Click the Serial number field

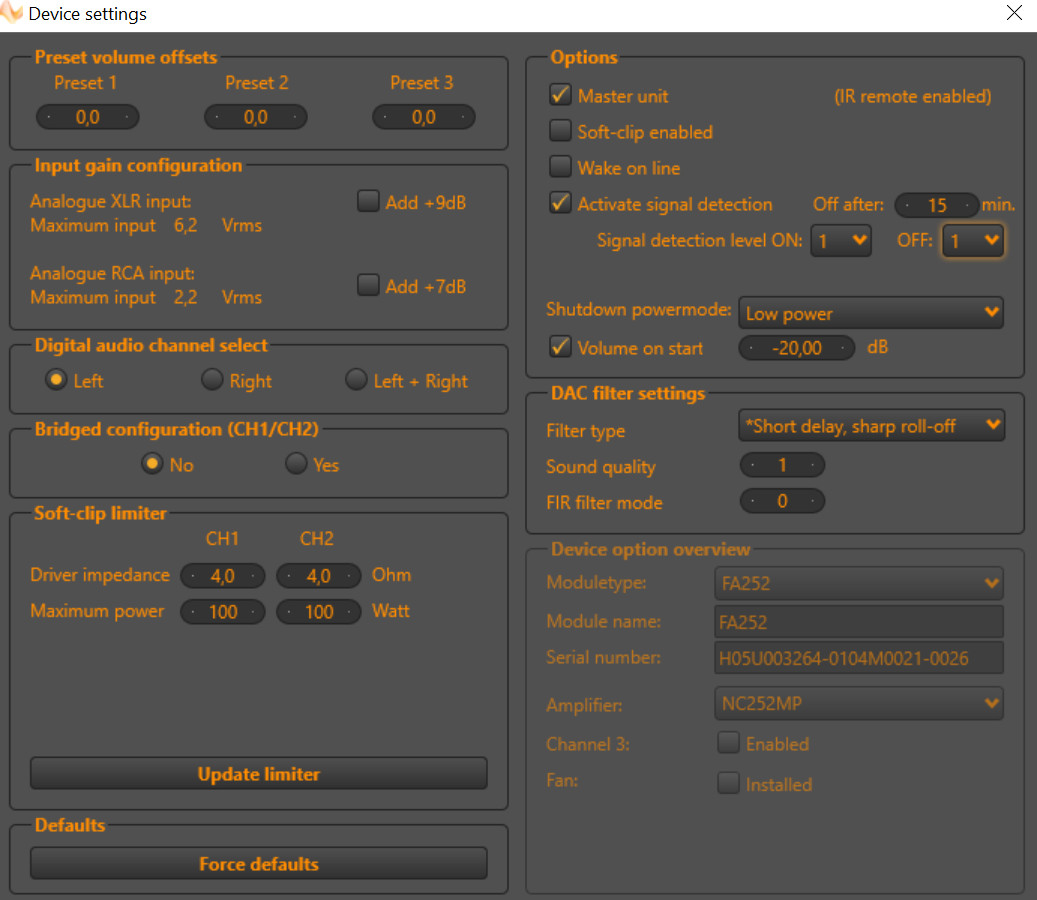coord(858,658)
